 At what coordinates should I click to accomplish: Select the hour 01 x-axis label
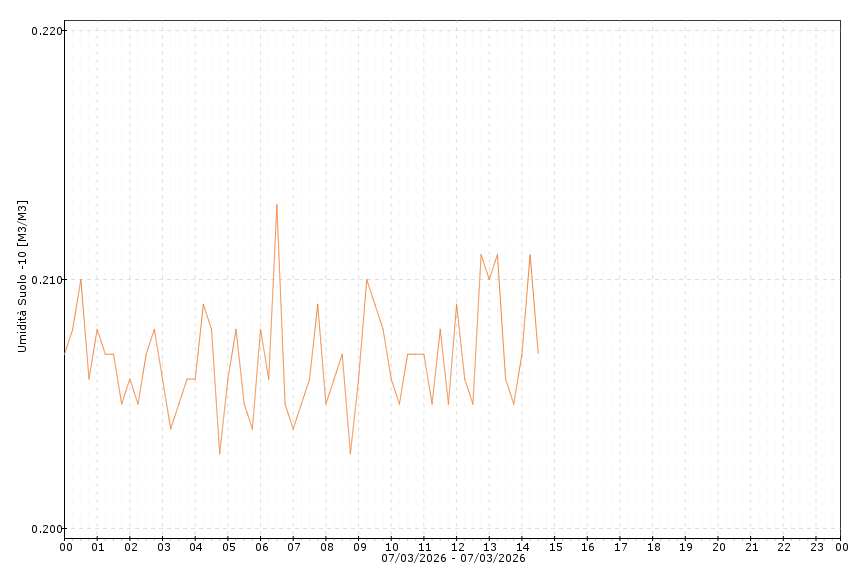pyautogui.click(x=98, y=547)
